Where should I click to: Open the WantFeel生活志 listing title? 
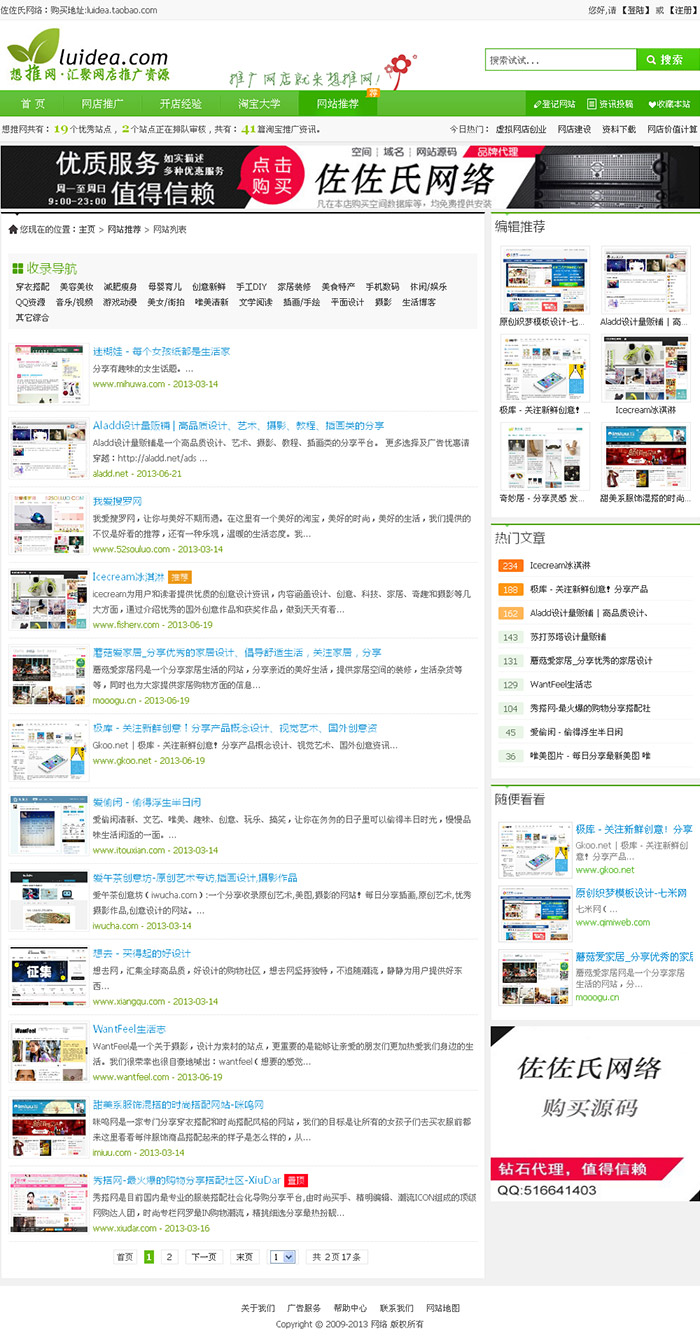[129, 1028]
